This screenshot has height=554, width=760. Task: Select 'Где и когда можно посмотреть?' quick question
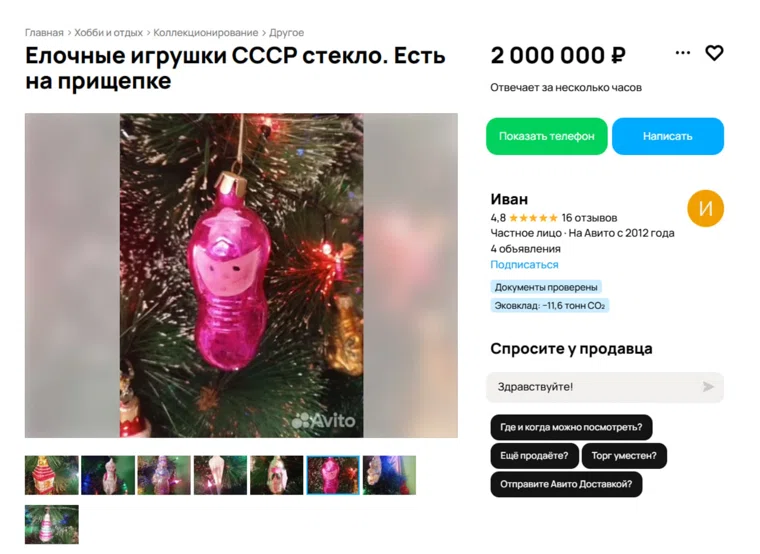tap(571, 427)
